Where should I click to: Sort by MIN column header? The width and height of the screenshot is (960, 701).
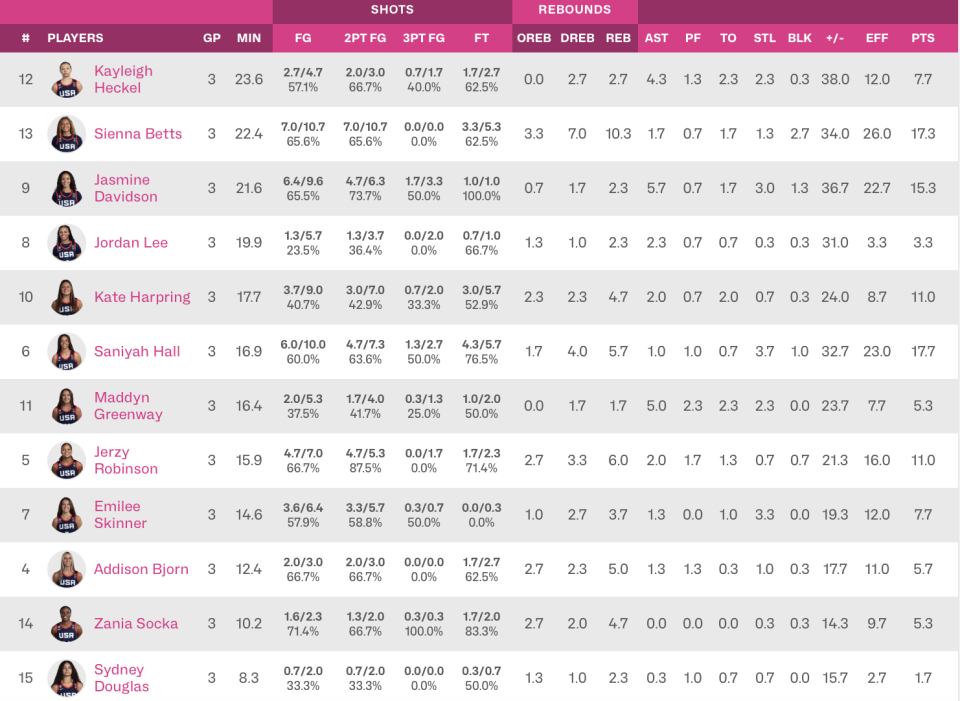(x=249, y=38)
